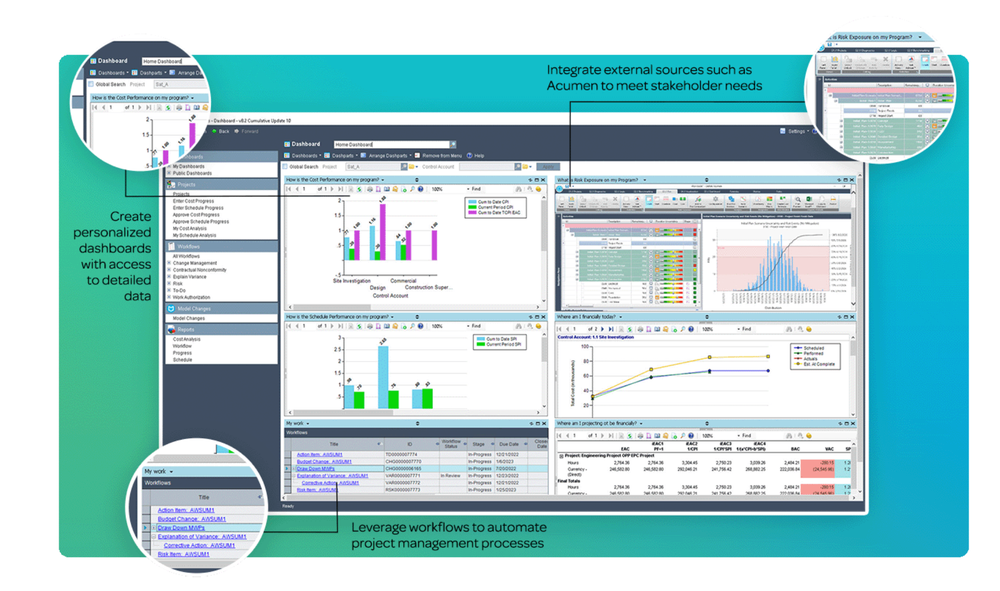Viewport: 1000px width, 591px height.
Task: Click the Forward navigation icon
Action: point(237,131)
